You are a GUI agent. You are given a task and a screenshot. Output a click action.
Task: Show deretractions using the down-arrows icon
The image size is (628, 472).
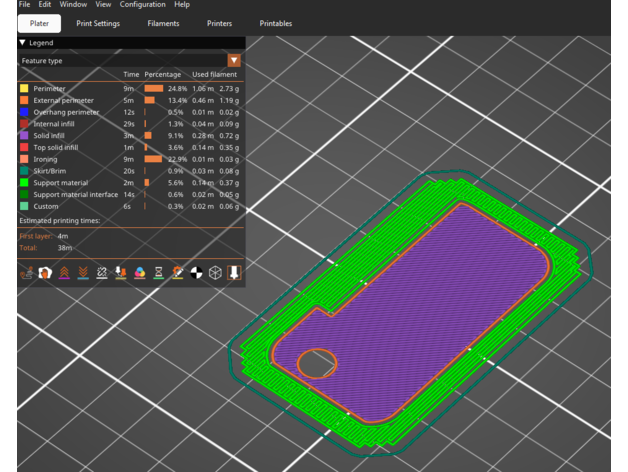(84, 272)
